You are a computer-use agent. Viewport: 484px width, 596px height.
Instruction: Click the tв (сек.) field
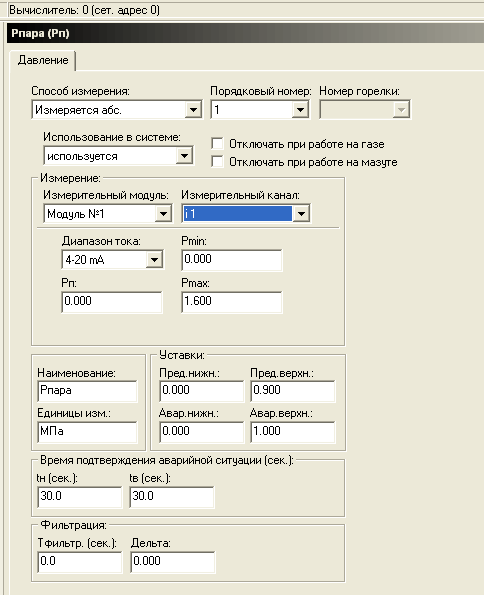click(x=172, y=497)
